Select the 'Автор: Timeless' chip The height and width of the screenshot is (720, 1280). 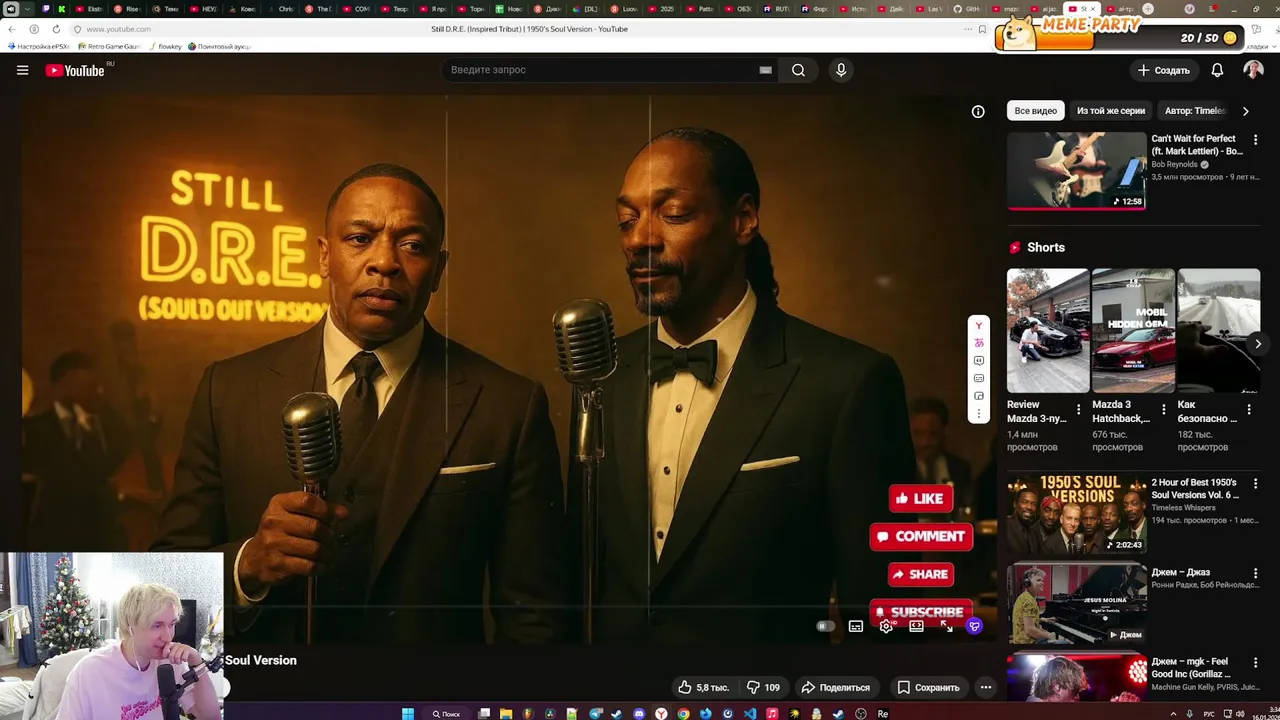1195,111
